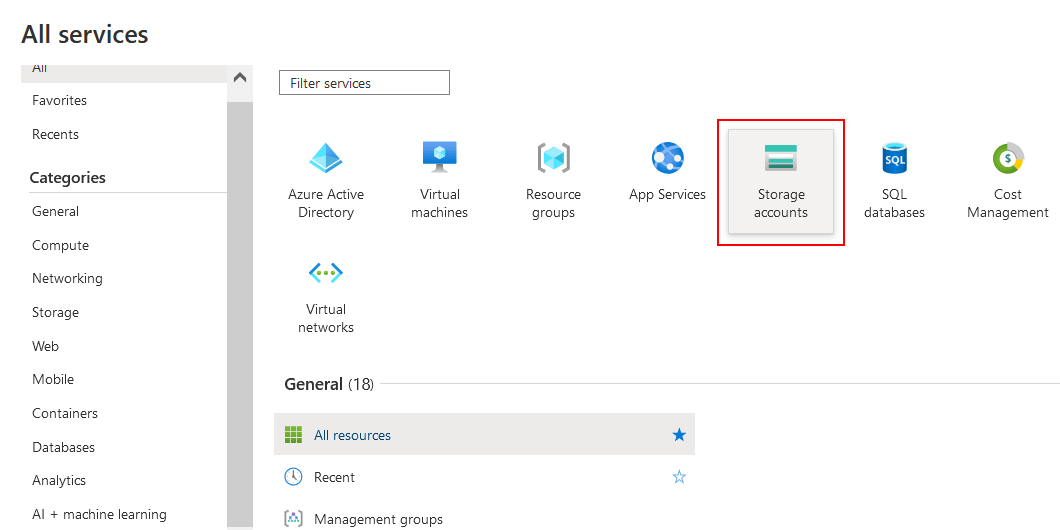Choose the Networking category
The width and height of the screenshot is (1060, 530).
pos(67,278)
